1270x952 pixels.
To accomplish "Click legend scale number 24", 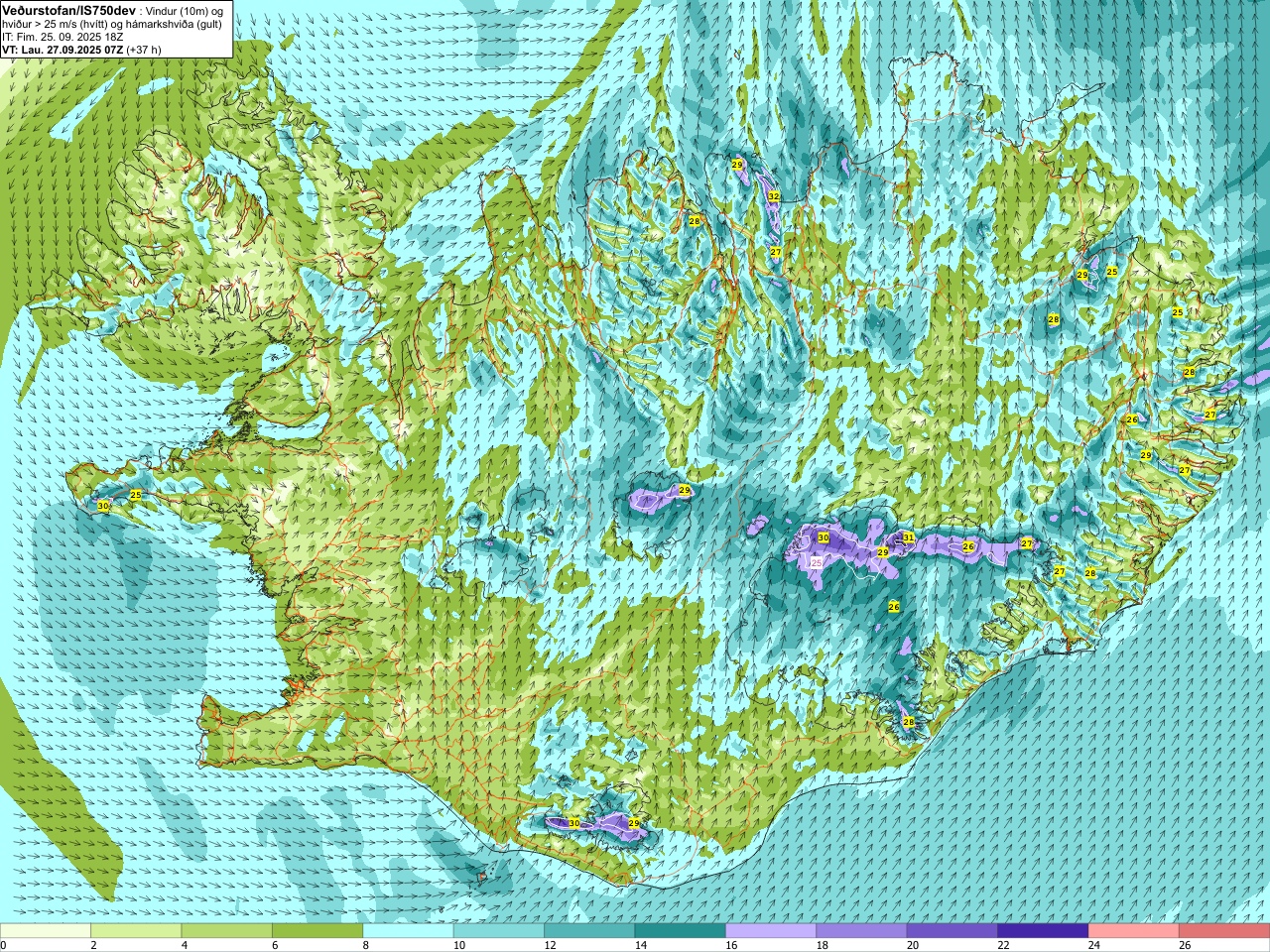I will click(x=1093, y=945).
